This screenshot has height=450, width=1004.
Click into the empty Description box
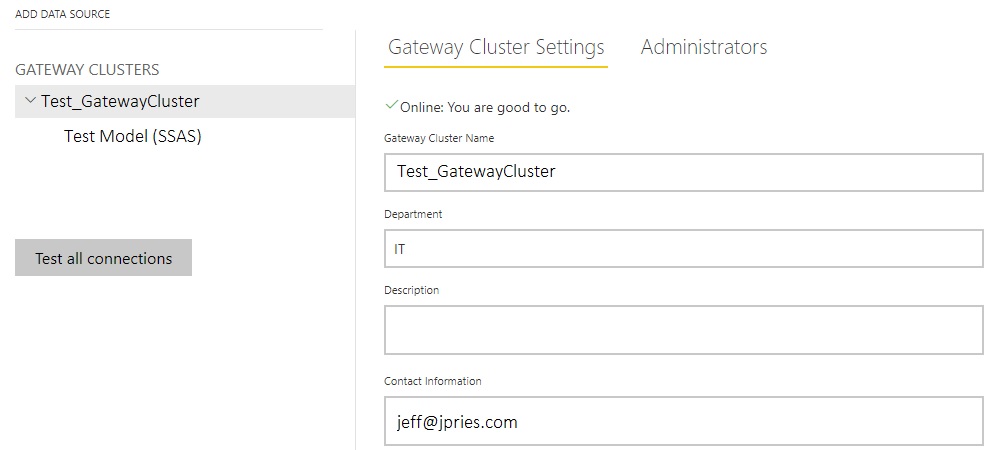coord(684,330)
